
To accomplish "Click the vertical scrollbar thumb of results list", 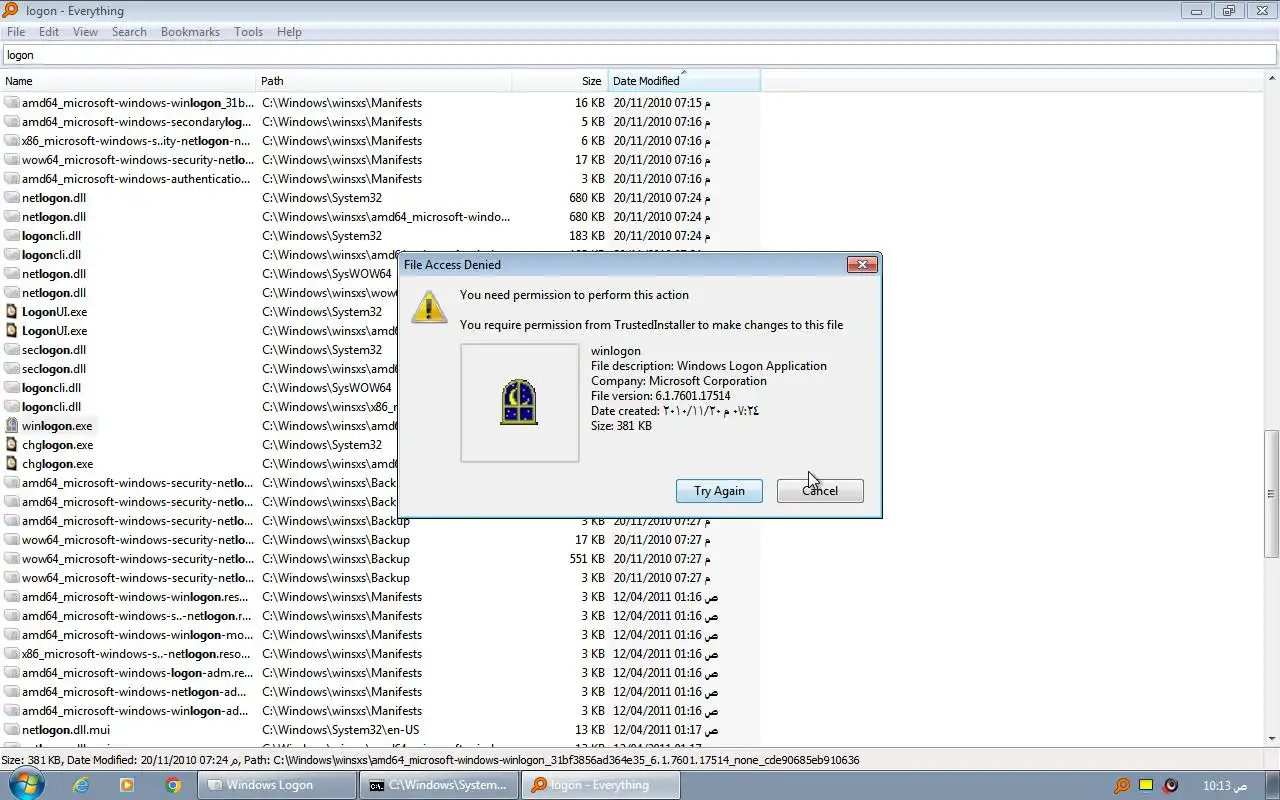I will [x=1271, y=494].
